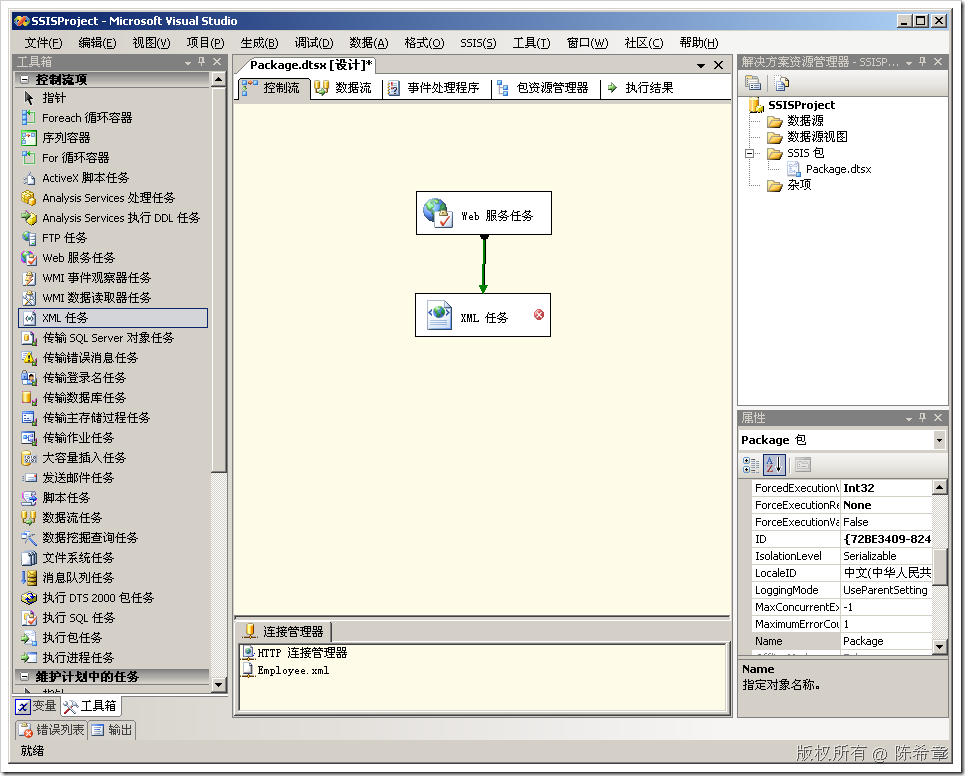Open the 输出 bottom tab
This screenshot has height=776, width=965.
(112, 730)
